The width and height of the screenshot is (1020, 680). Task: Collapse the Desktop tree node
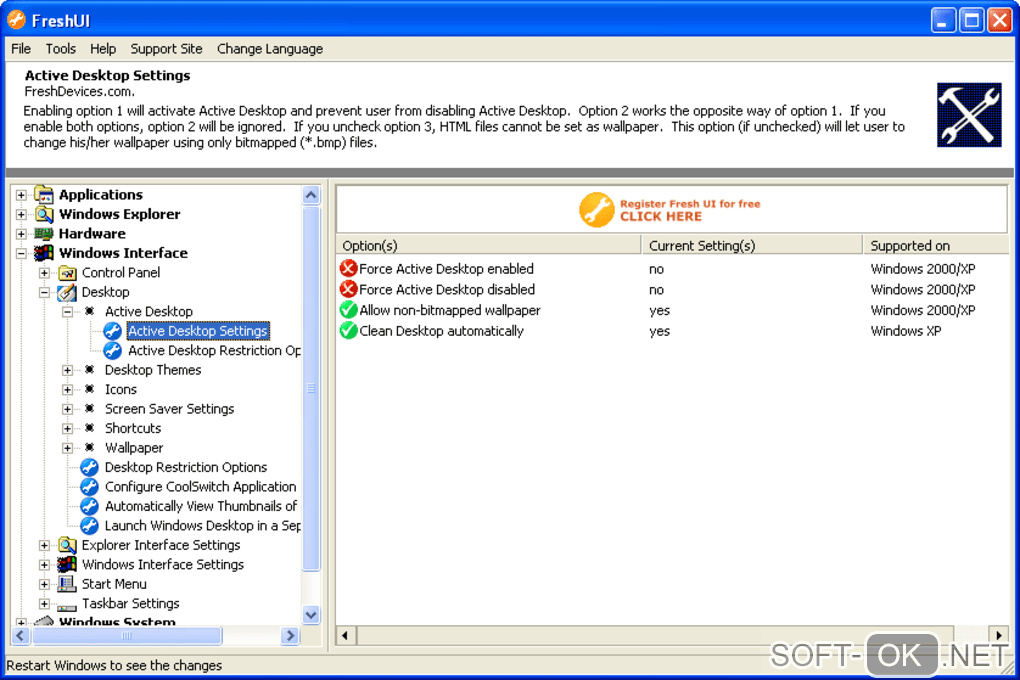tap(44, 292)
